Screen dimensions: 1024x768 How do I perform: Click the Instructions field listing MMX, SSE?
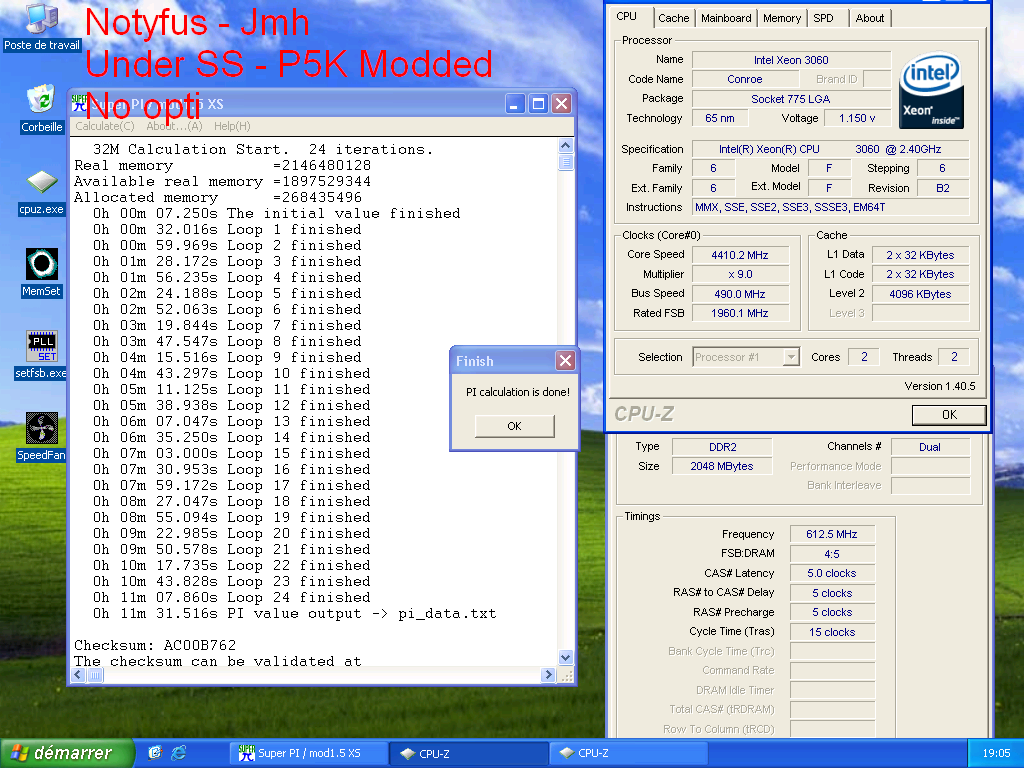pyautogui.click(x=830, y=208)
